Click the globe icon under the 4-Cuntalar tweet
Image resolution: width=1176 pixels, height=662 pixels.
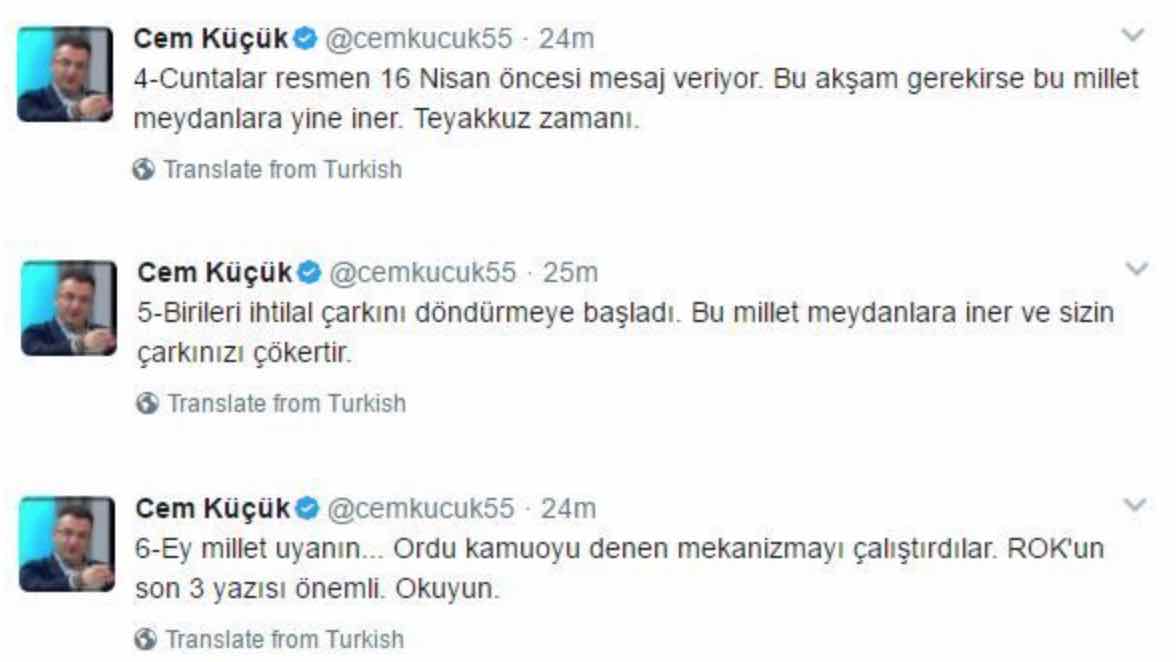point(144,170)
